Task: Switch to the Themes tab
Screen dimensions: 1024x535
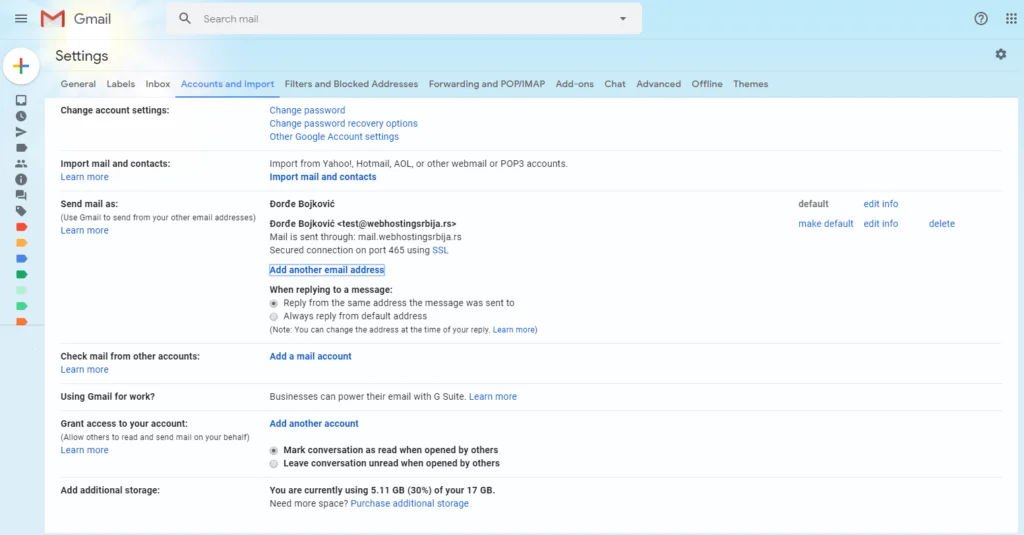Action: (x=750, y=84)
